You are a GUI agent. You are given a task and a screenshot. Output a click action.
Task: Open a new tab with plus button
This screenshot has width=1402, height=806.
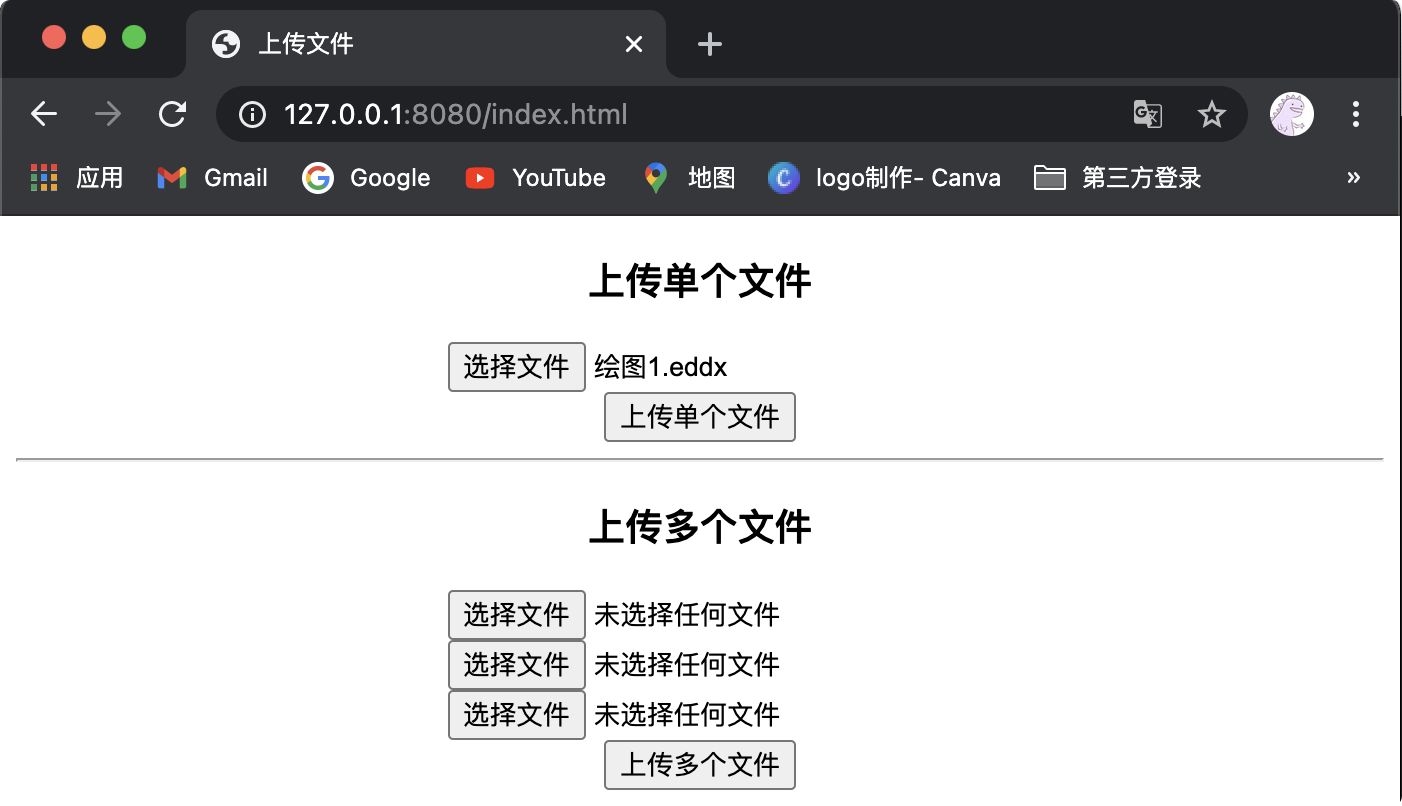coord(709,44)
